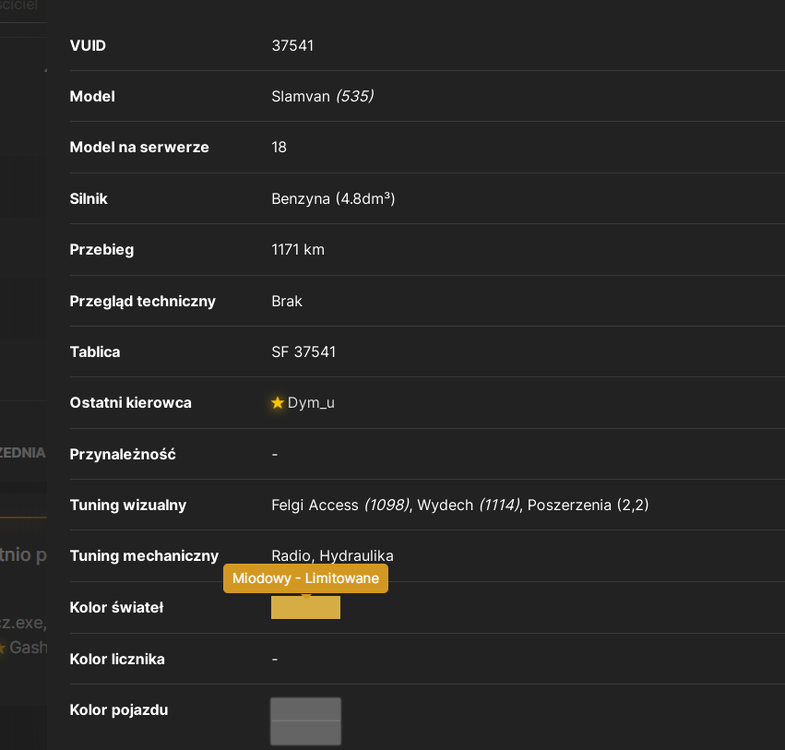This screenshot has height=750, width=785.
Task: Click the Radio, Hydraulika mechanical tuning value
Action: point(332,556)
